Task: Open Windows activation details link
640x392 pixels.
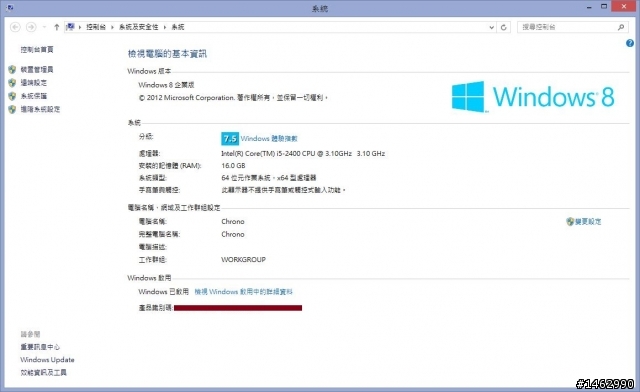Action: click(x=243, y=292)
